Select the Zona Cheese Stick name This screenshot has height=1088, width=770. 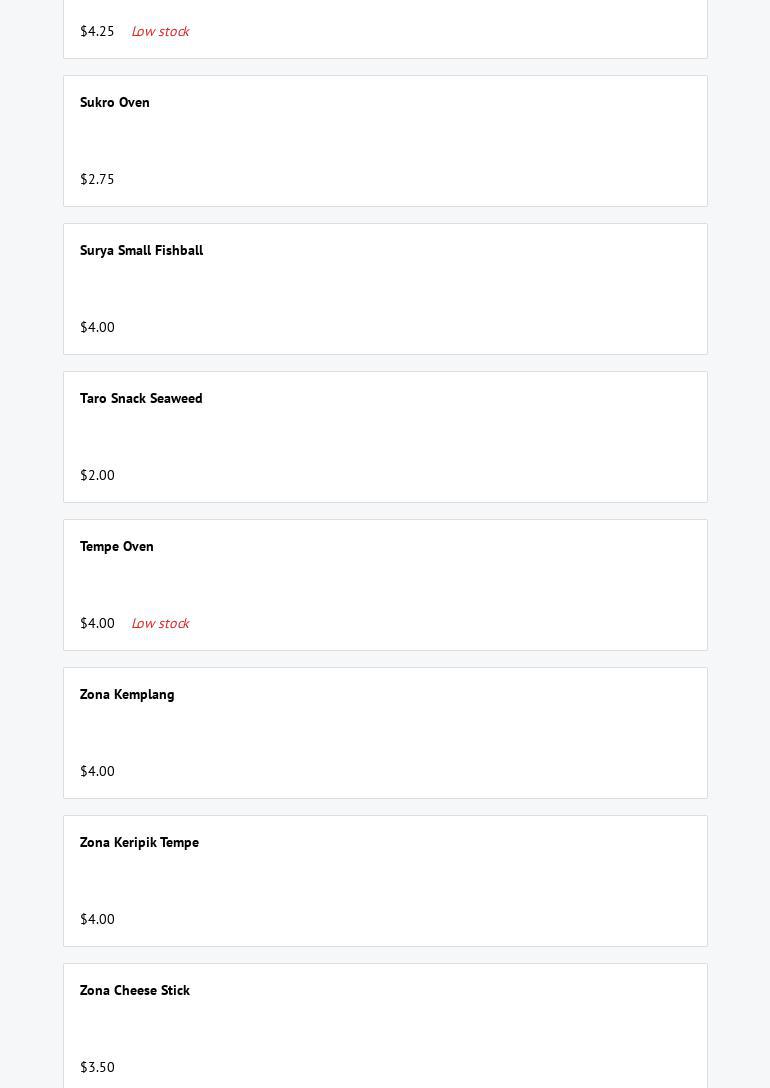[x=135, y=990]
